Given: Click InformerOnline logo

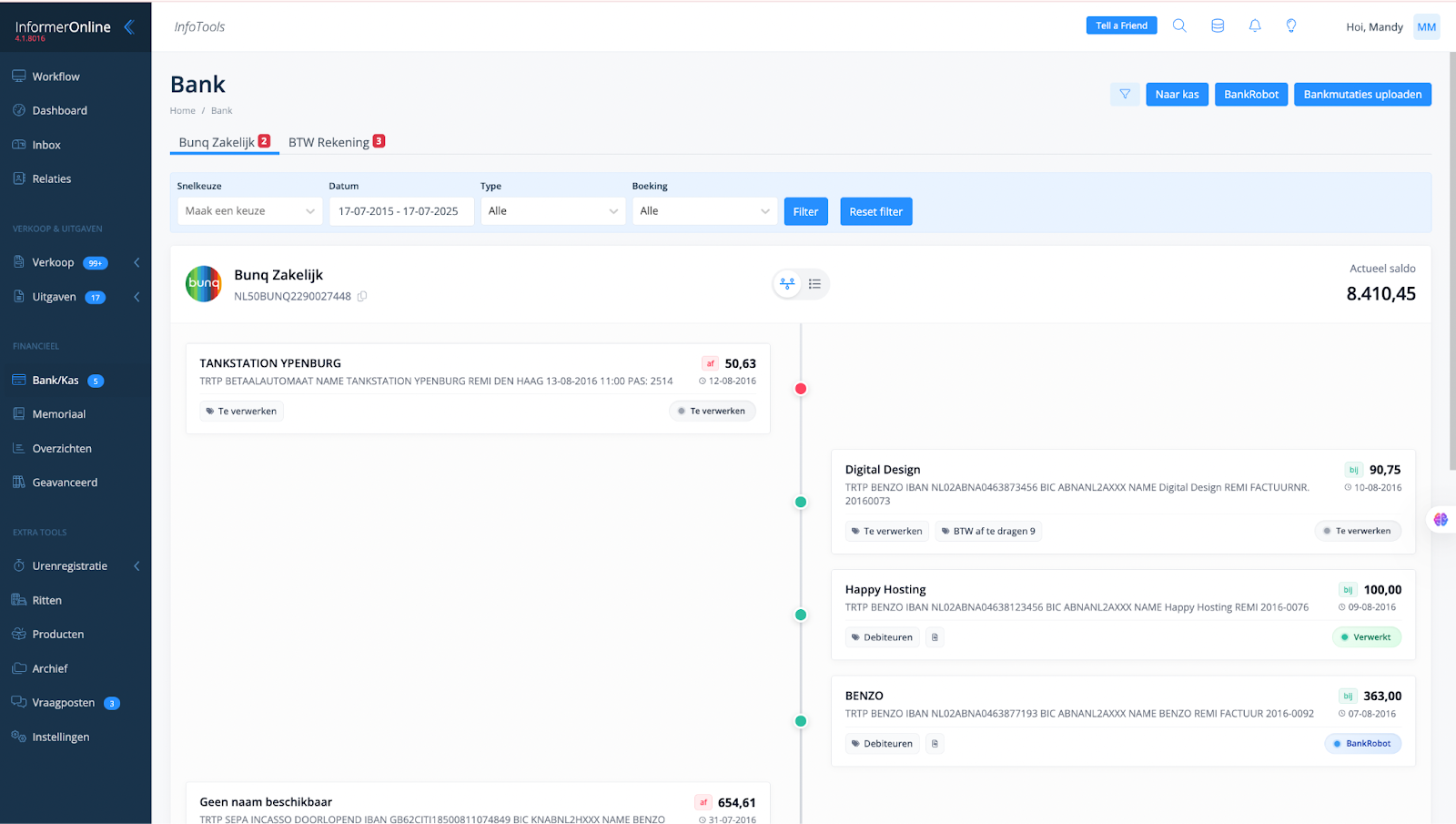Looking at the screenshot, I should pyautogui.click(x=63, y=27).
